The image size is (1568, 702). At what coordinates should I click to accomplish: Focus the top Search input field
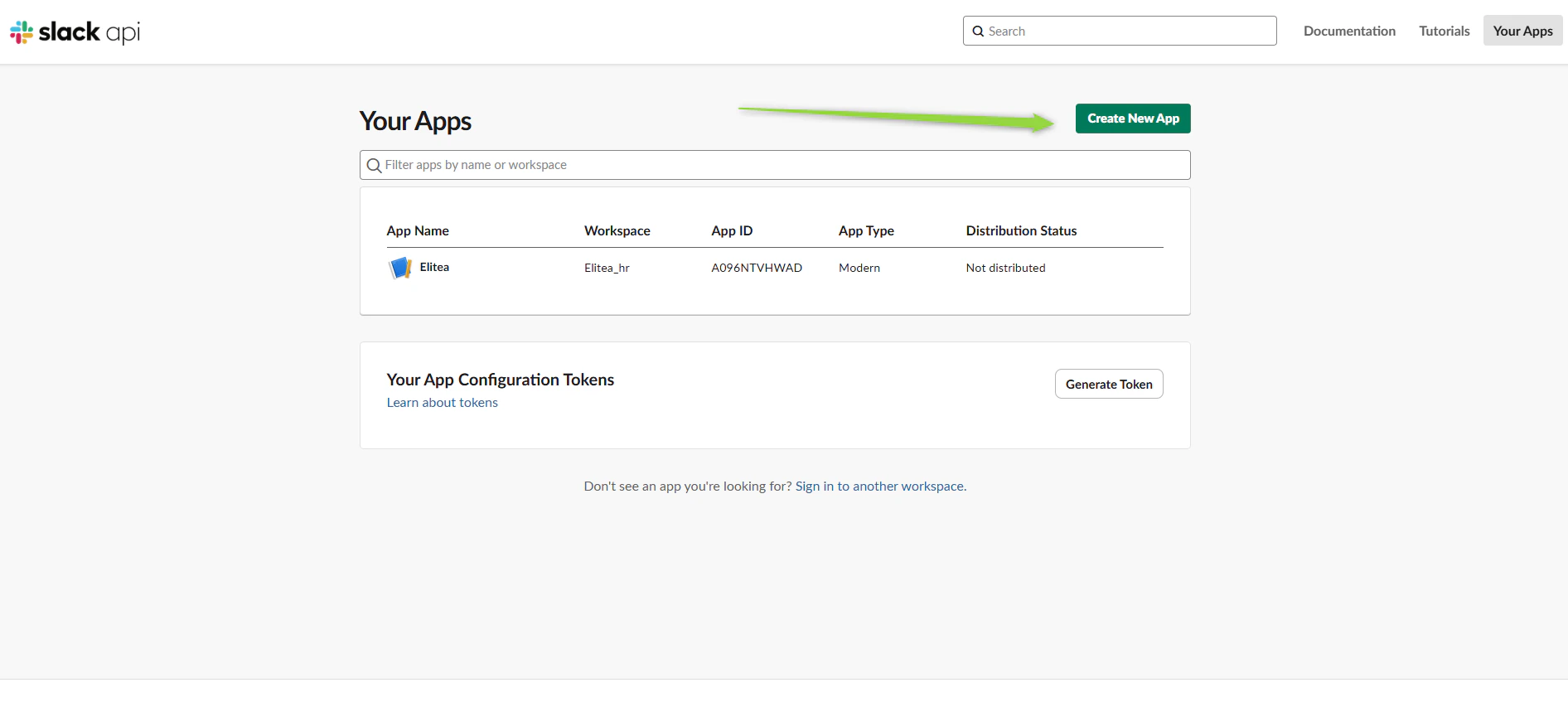point(1120,31)
